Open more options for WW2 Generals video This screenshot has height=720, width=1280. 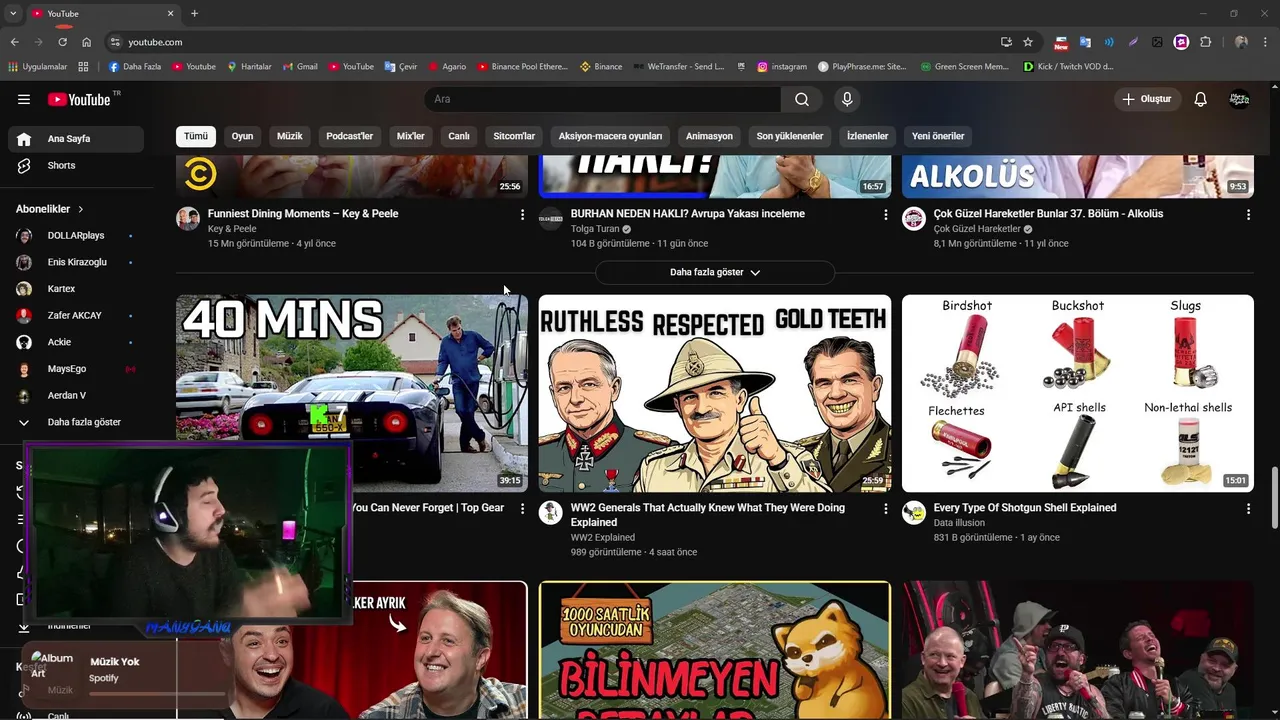[x=885, y=508]
